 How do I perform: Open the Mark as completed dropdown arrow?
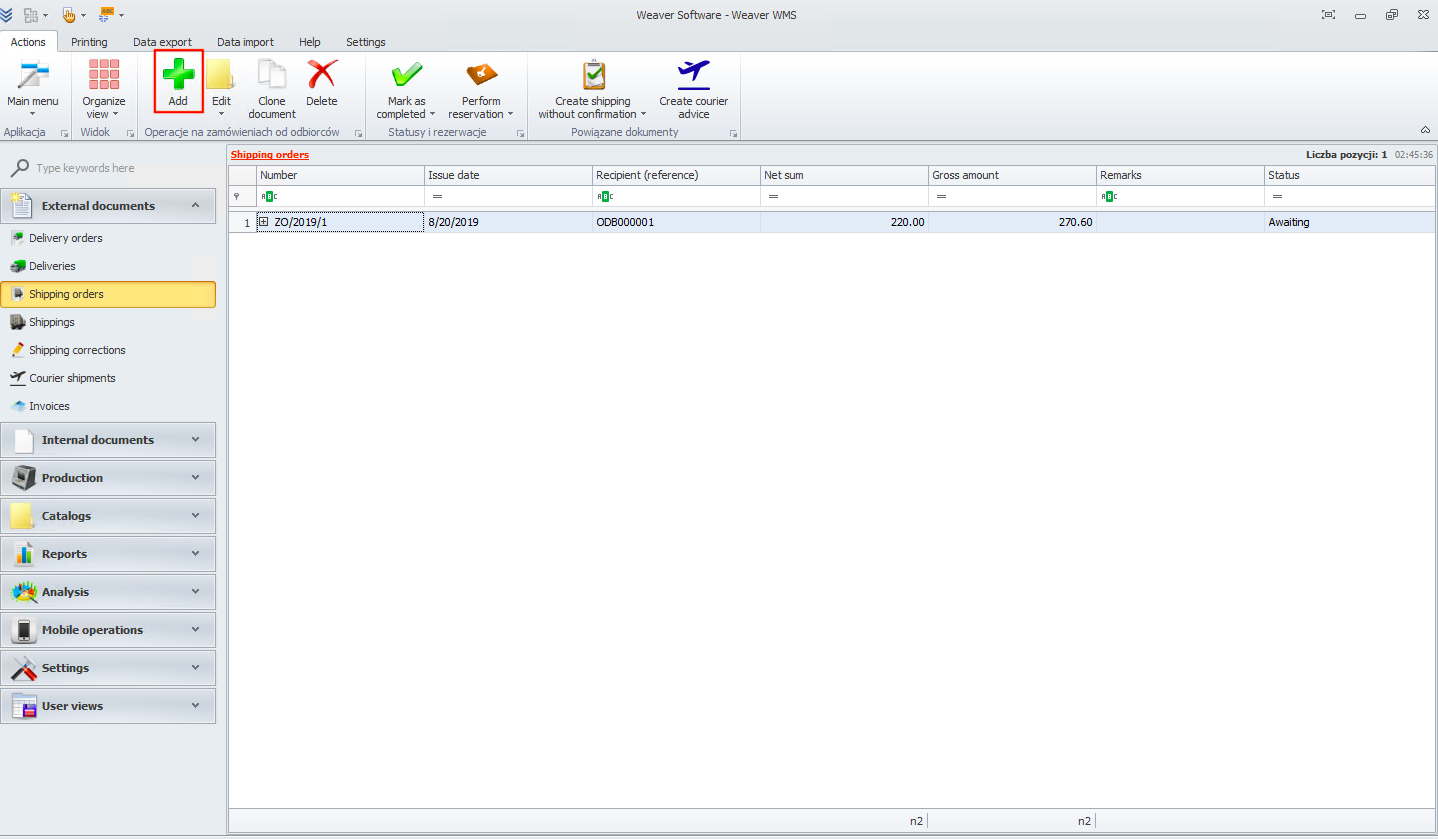(432, 114)
